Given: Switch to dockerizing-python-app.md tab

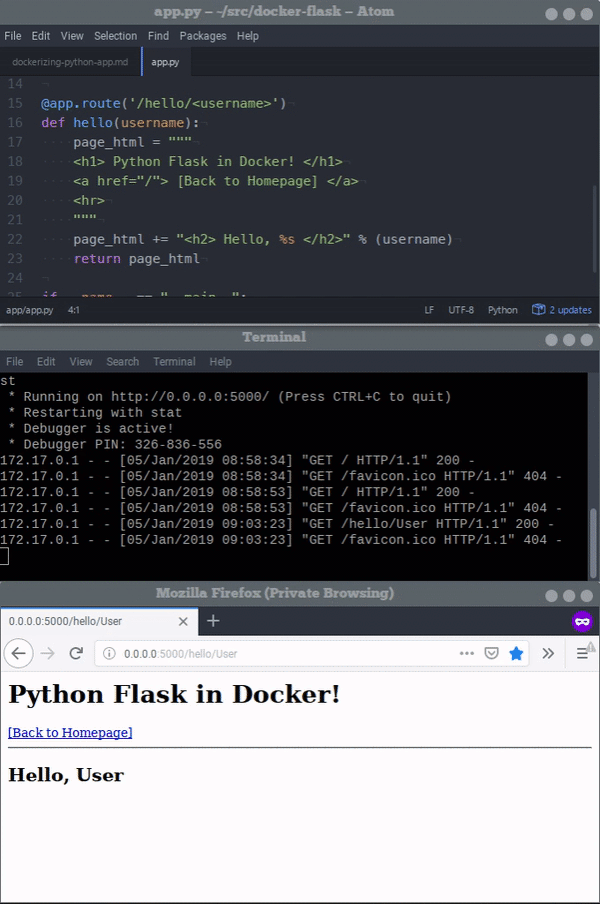Looking at the screenshot, I should 70,62.
